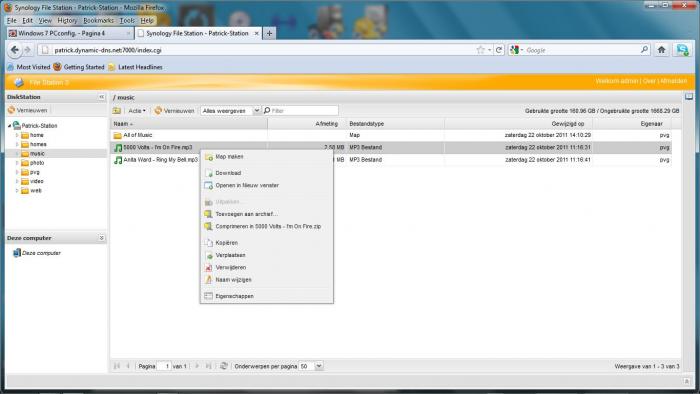Collapse the DiskStation panel
700x394 pixels.
coord(101,97)
